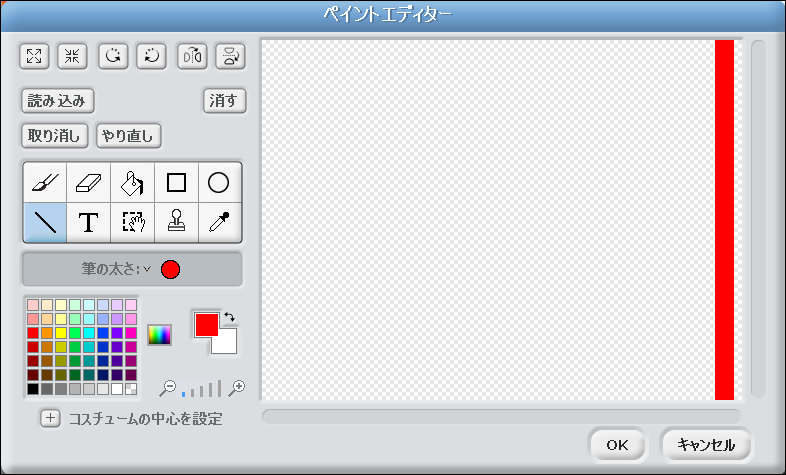
Task: Click the キャンセル button
Action: [706, 444]
